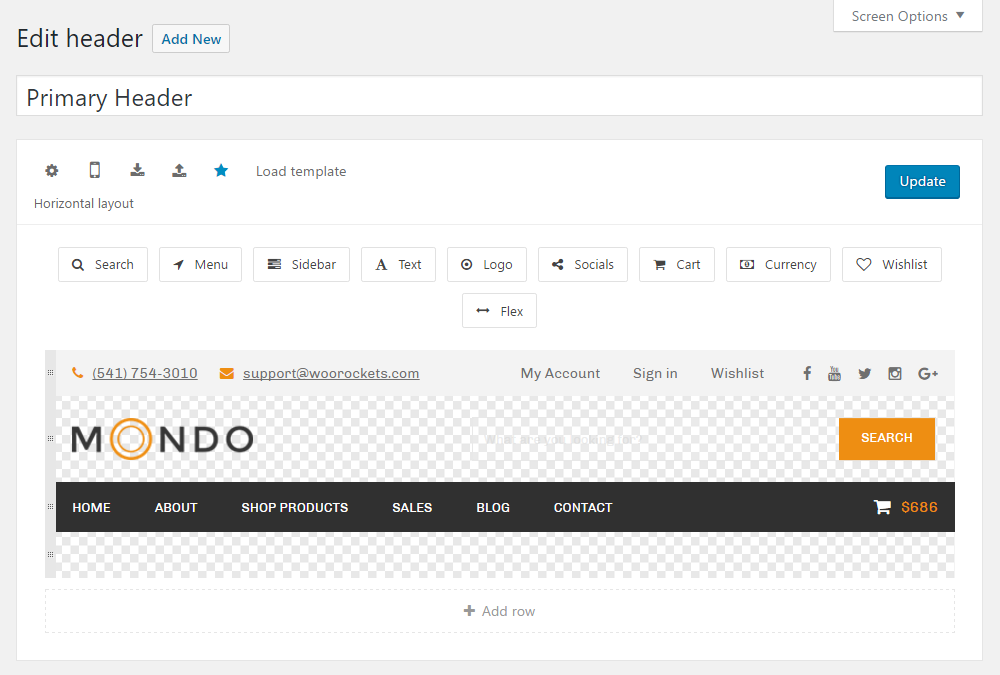1000x675 pixels.
Task: Click the phone icon next to the number
Action: coord(77,372)
